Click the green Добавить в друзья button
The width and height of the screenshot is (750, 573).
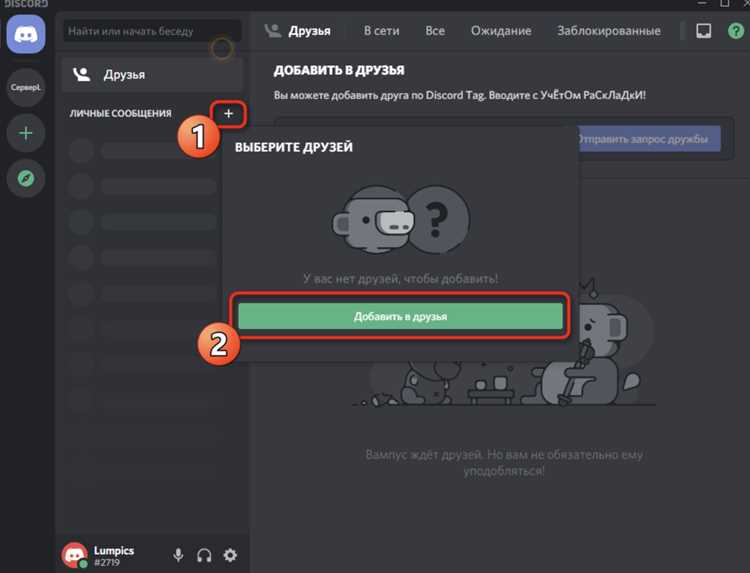(400, 316)
